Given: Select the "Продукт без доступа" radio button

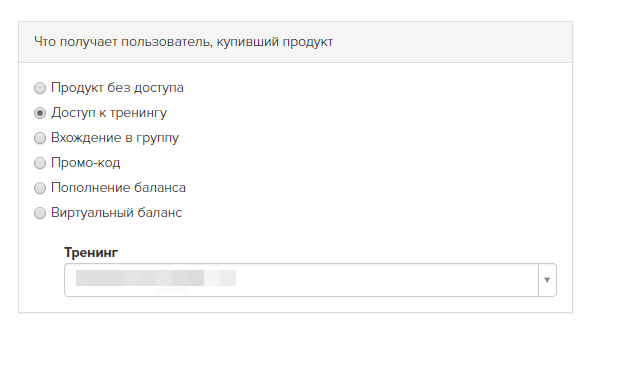Looking at the screenshot, I should pyautogui.click(x=40, y=88).
